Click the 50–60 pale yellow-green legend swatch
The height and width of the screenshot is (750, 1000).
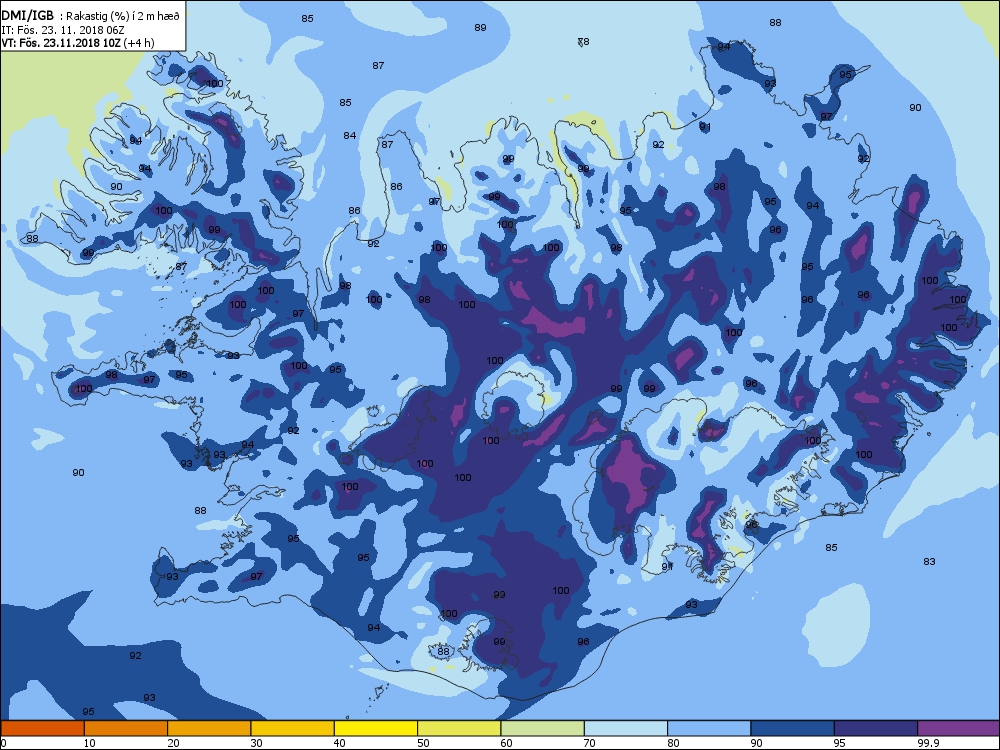coord(459,728)
